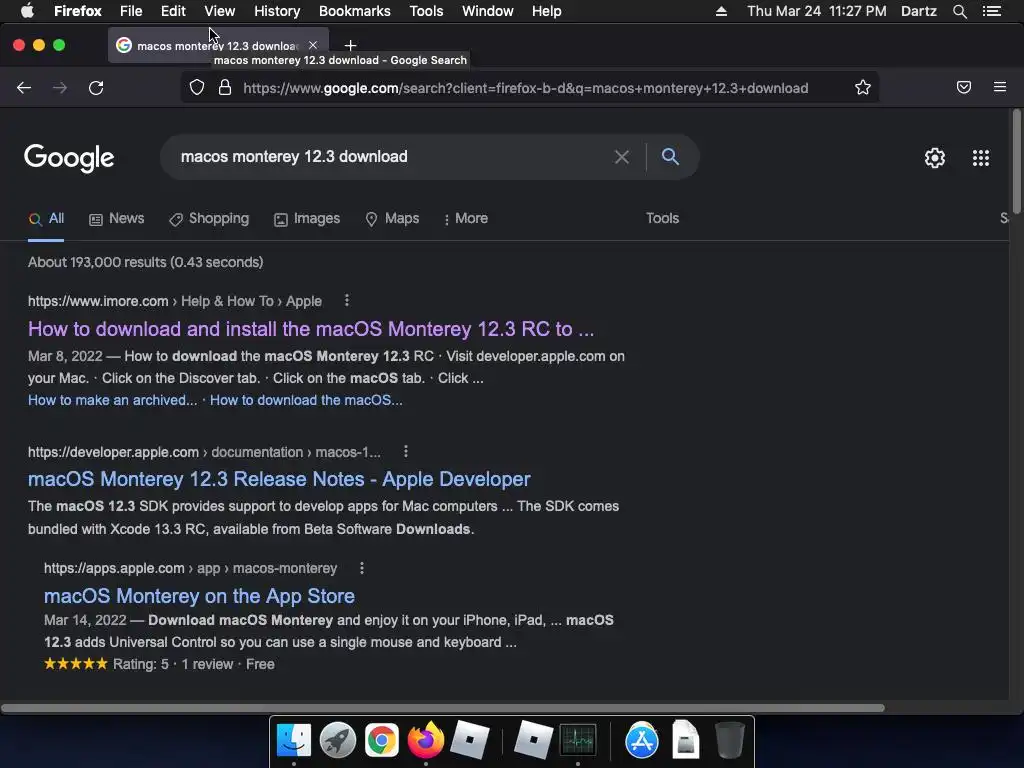Open the Apple menu

[27, 11]
